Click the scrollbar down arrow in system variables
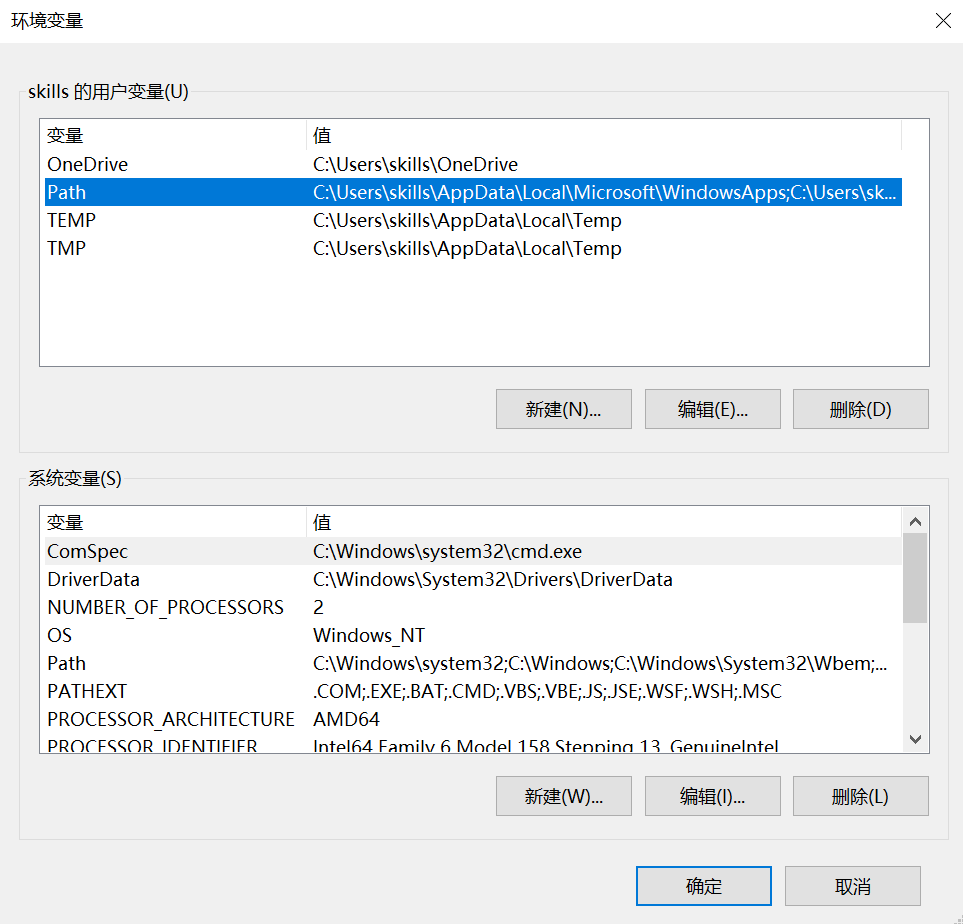This screenshot has width=963, height=924. [x=915, y=738]
